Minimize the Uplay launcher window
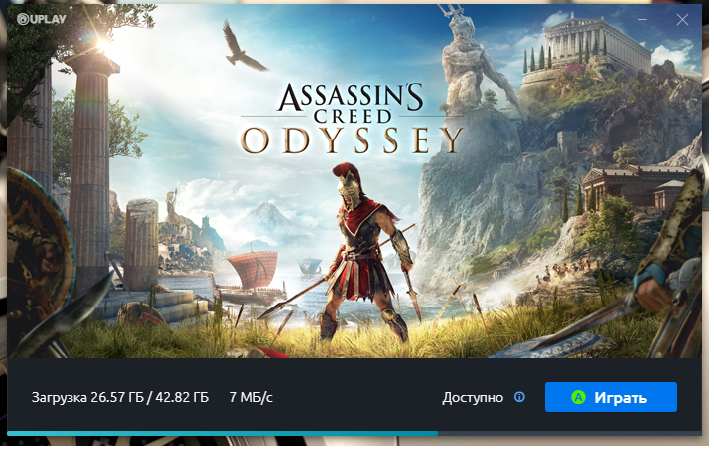 (642, 20)
